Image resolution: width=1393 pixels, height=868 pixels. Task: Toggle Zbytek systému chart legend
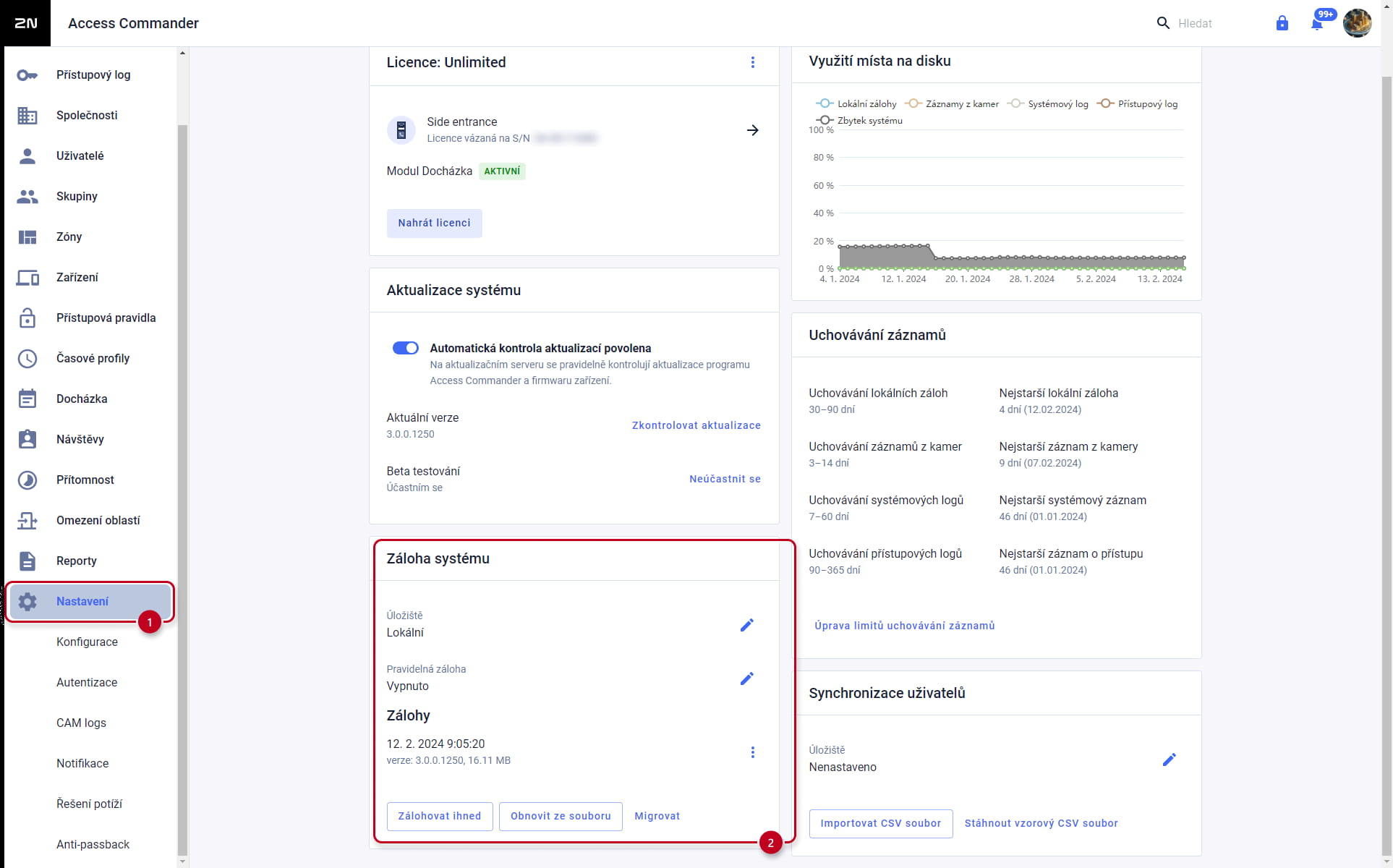(x=860, y=120)
